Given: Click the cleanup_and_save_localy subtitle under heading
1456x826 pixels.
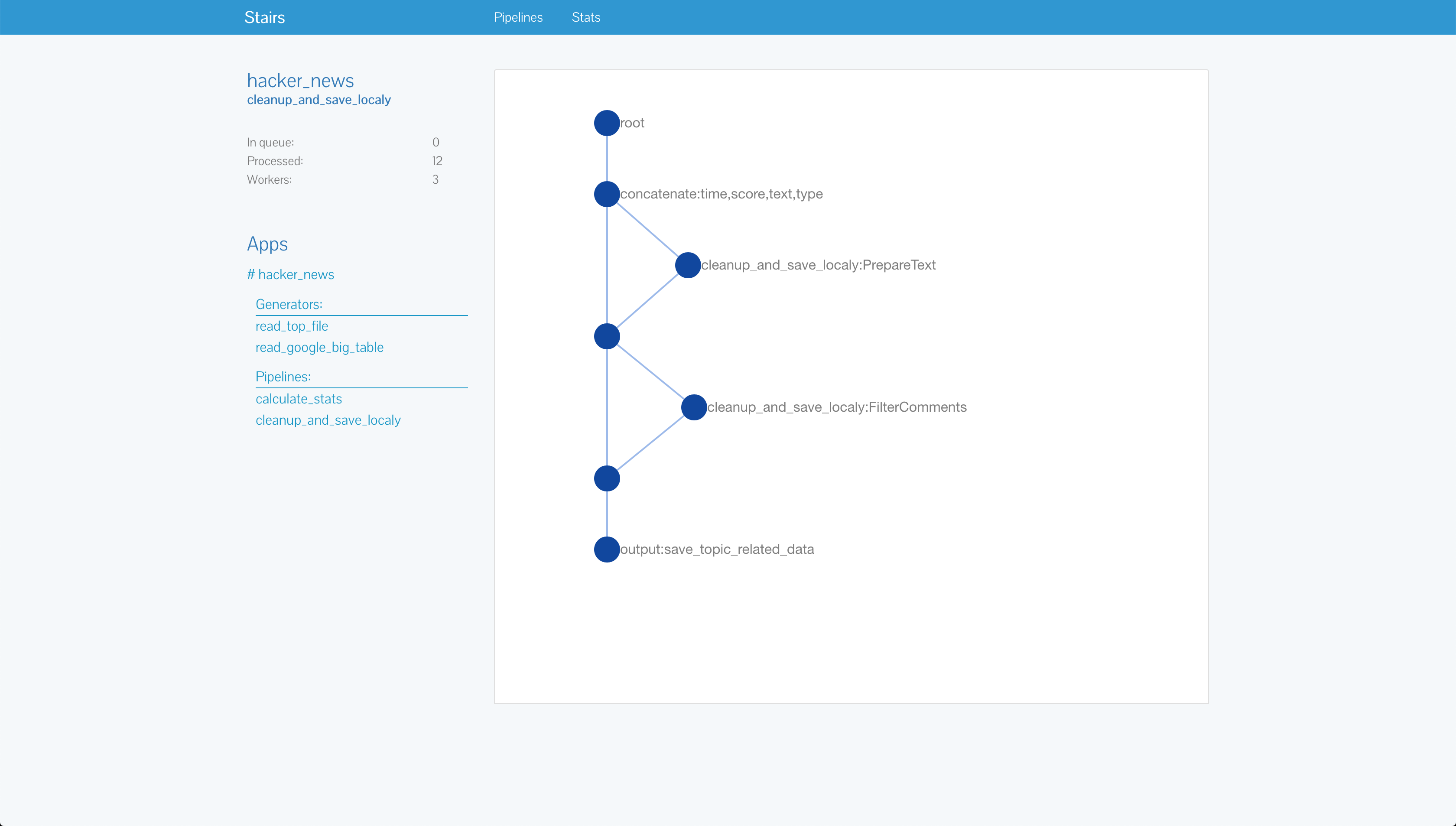Looking at the screenshot, I should (x=319, y=100).
